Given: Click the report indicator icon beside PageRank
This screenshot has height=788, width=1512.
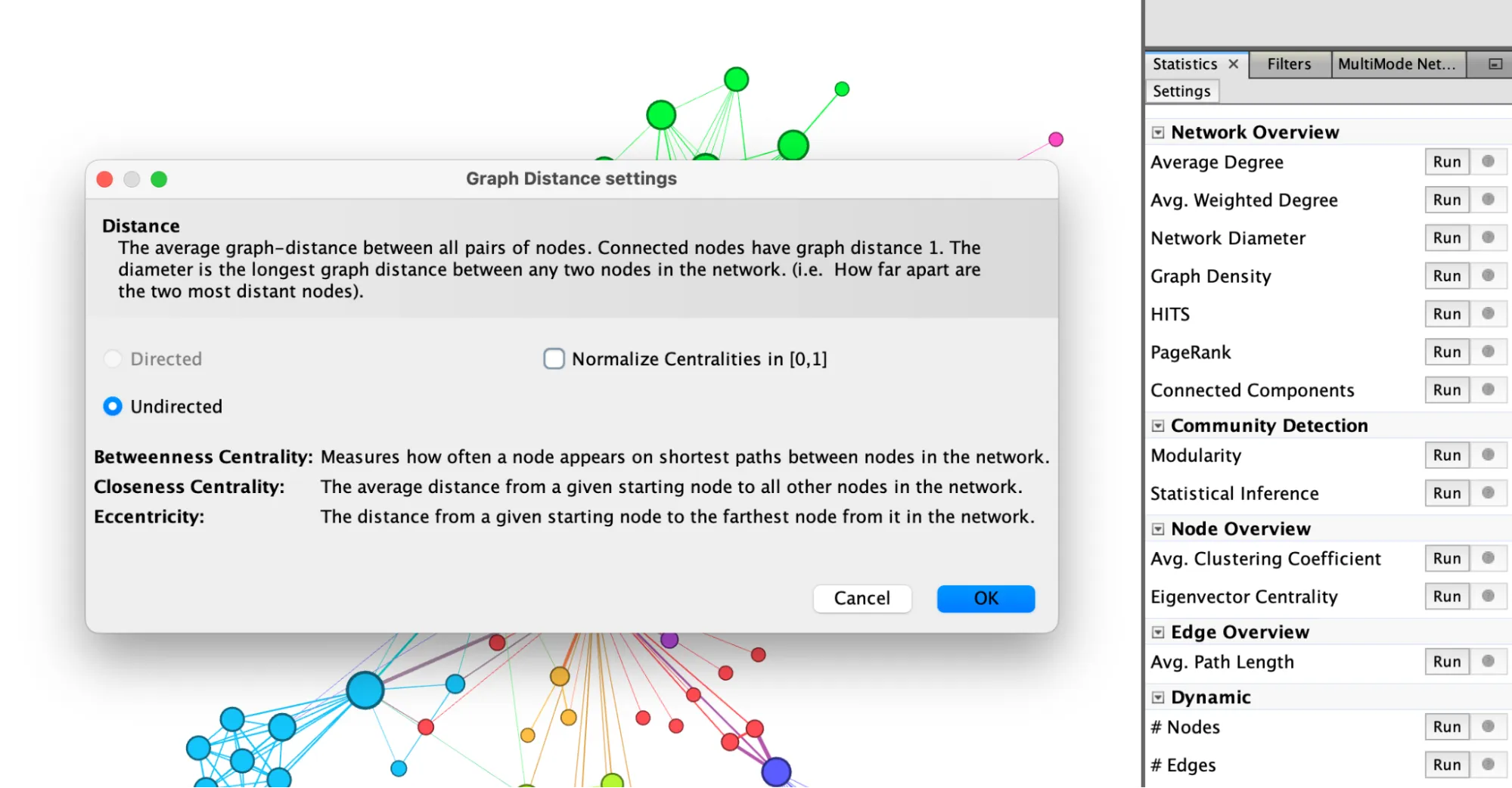Looking at the screenshot, I should pyautogui.click(x=1487, y=352).
